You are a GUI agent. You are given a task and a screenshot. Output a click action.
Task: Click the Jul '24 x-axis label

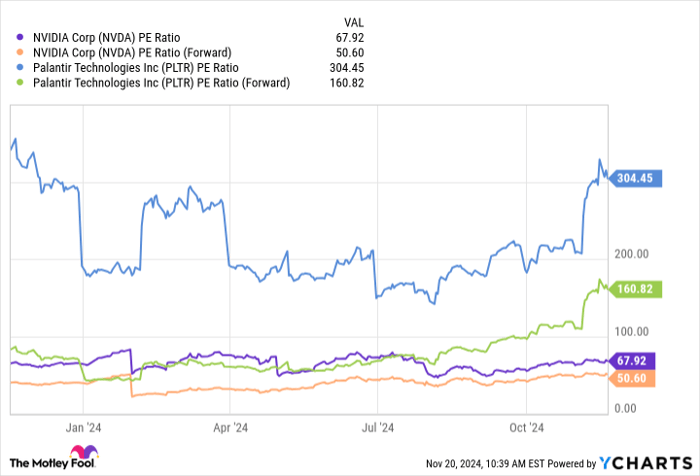click(376, 426)
